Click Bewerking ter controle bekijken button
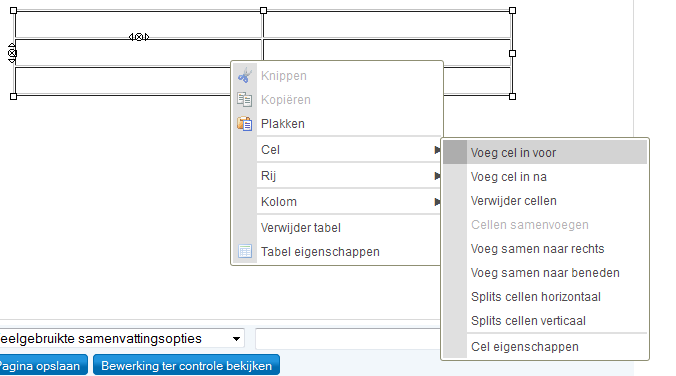The image size is (676, 376). (186, 365)
